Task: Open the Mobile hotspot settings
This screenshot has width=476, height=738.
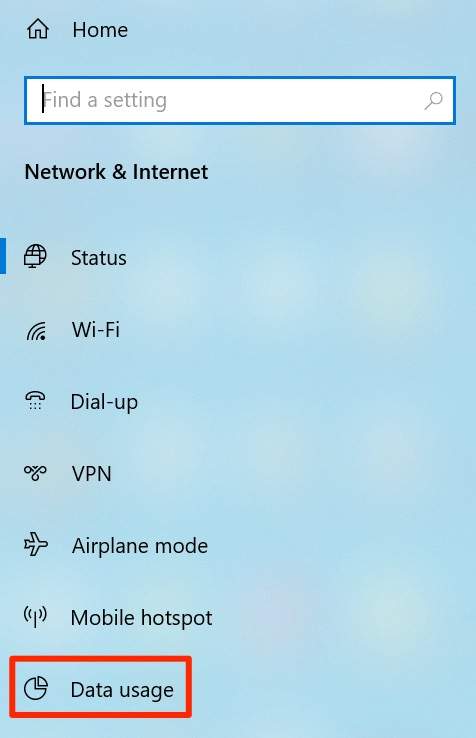Action: click(141, 618)
